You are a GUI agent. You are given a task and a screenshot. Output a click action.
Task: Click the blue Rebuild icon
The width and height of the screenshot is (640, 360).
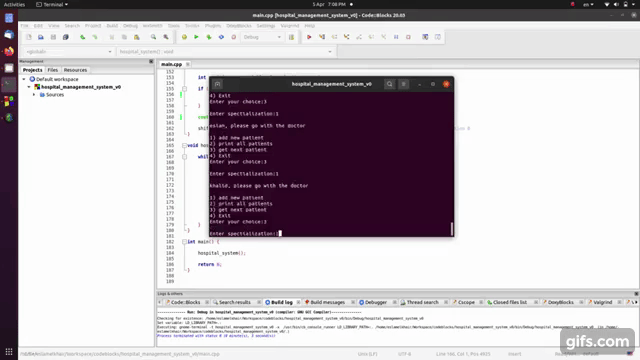221,37
